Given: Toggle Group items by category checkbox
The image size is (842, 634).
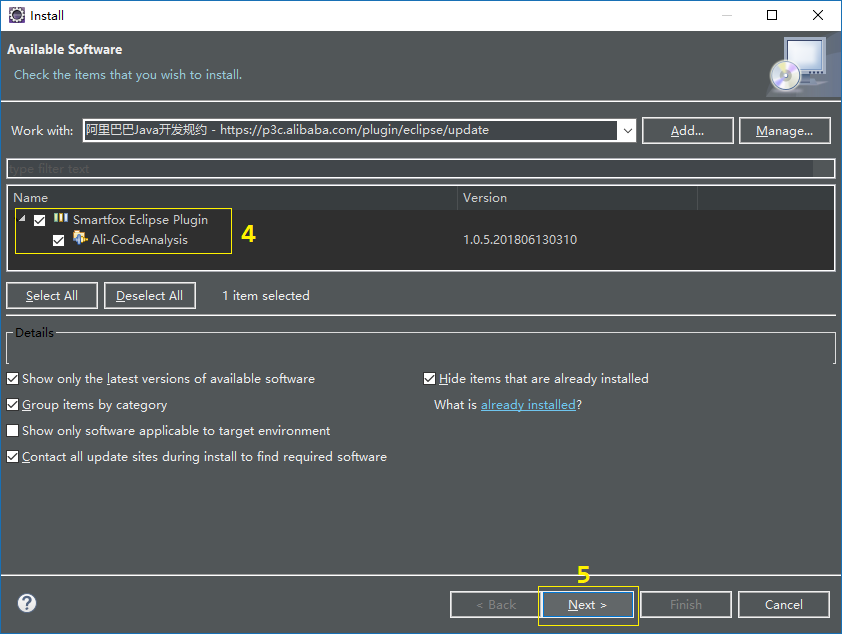Looking at the screenshot, I should click(12, 405).
